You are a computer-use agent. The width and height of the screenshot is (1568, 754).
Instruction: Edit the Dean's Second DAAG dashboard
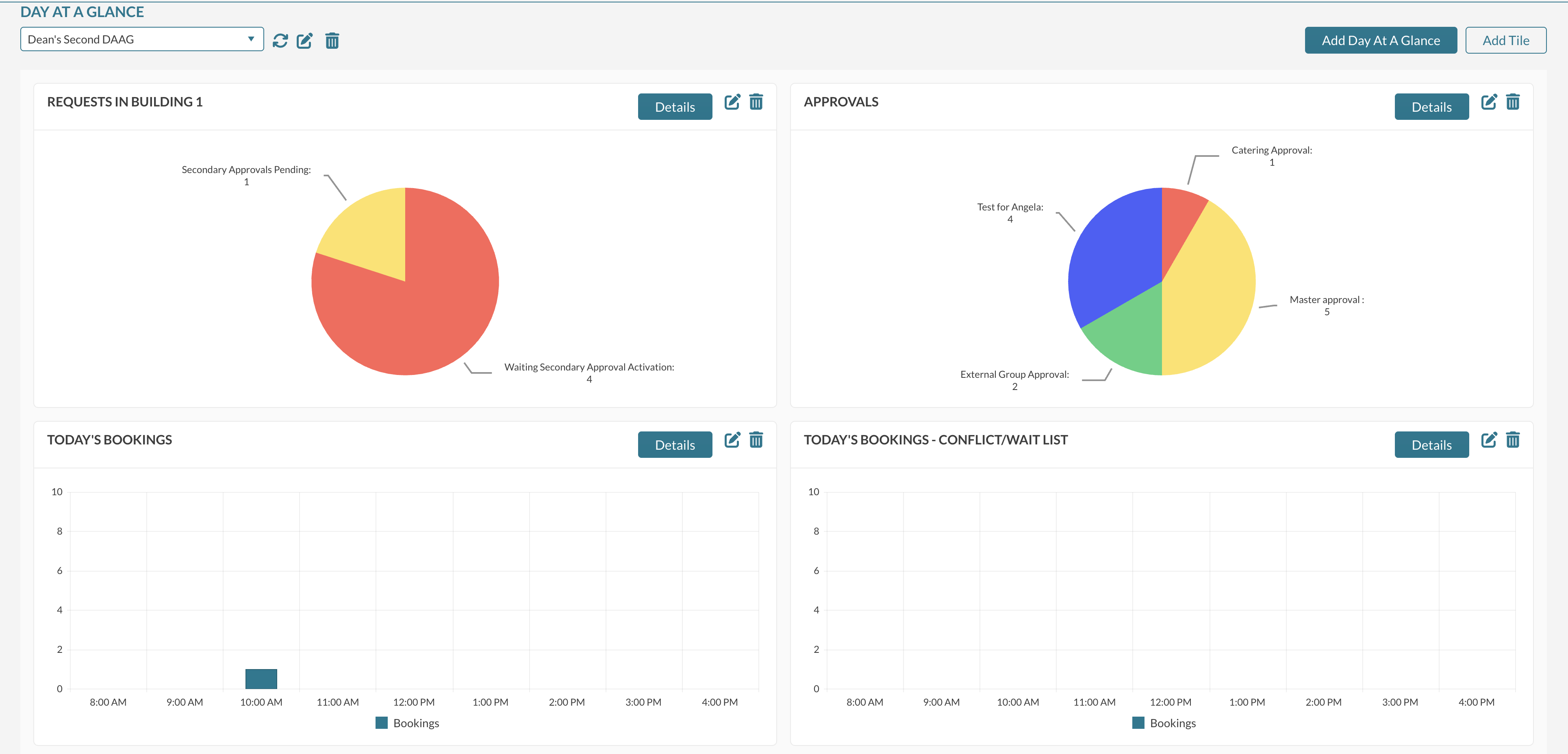[305, 41]
